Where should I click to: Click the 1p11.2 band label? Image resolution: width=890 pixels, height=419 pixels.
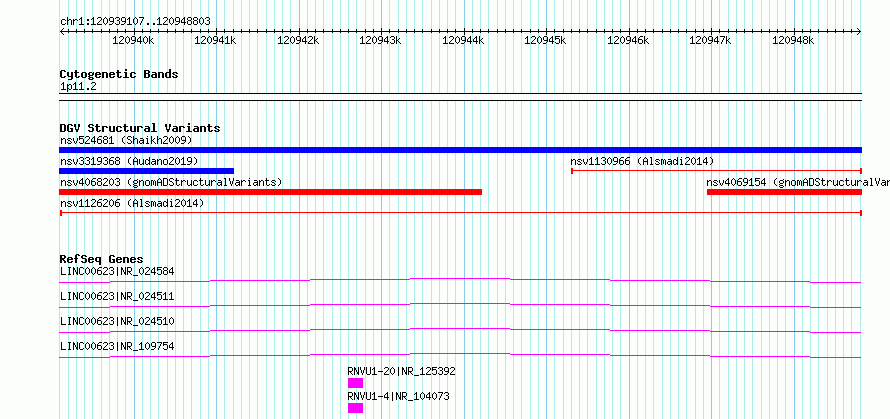click(x=78, y=87)
